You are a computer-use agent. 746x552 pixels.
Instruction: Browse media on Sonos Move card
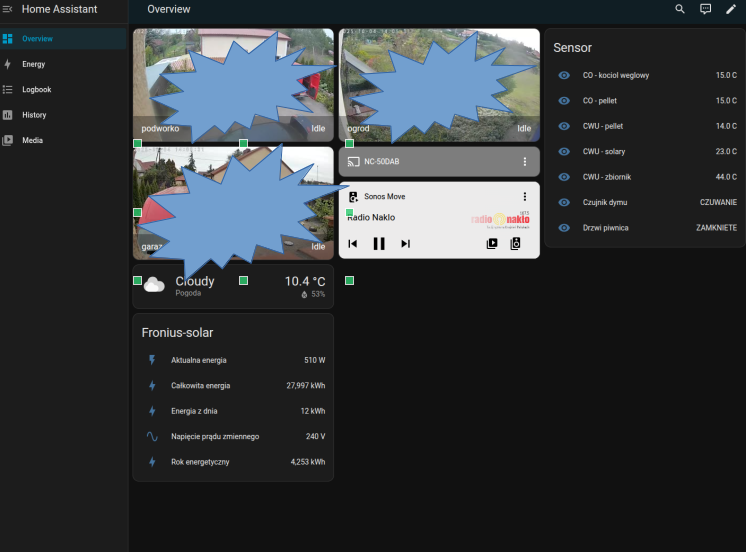tap(491, 243)
